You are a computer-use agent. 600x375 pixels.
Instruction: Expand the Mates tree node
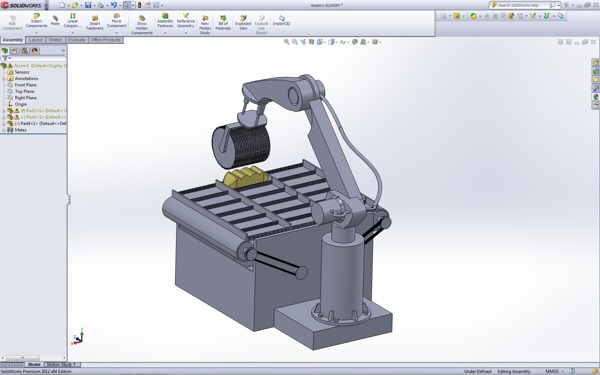[x=4, y=130]
